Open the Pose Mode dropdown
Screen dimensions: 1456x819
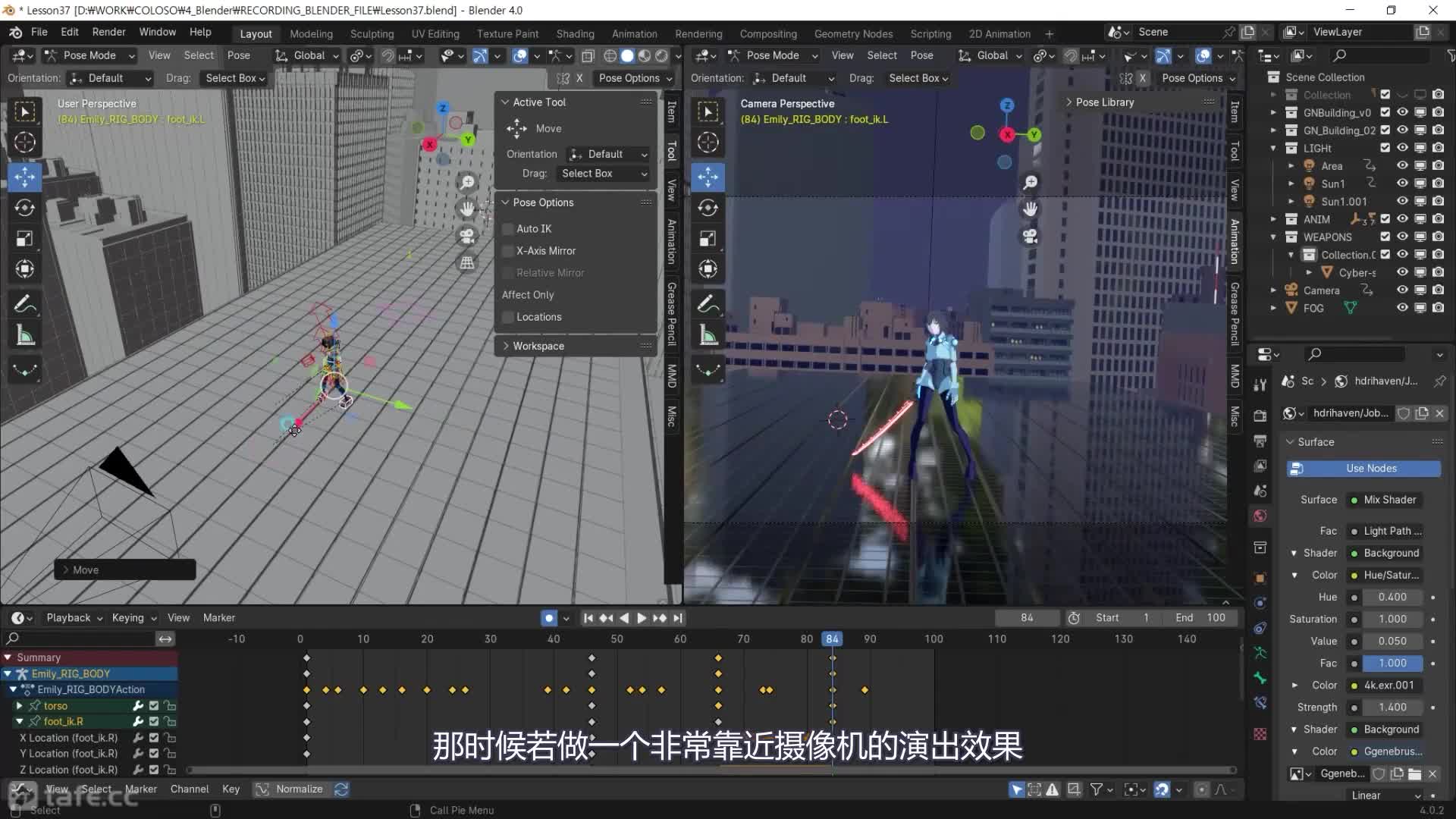point(89,55)
